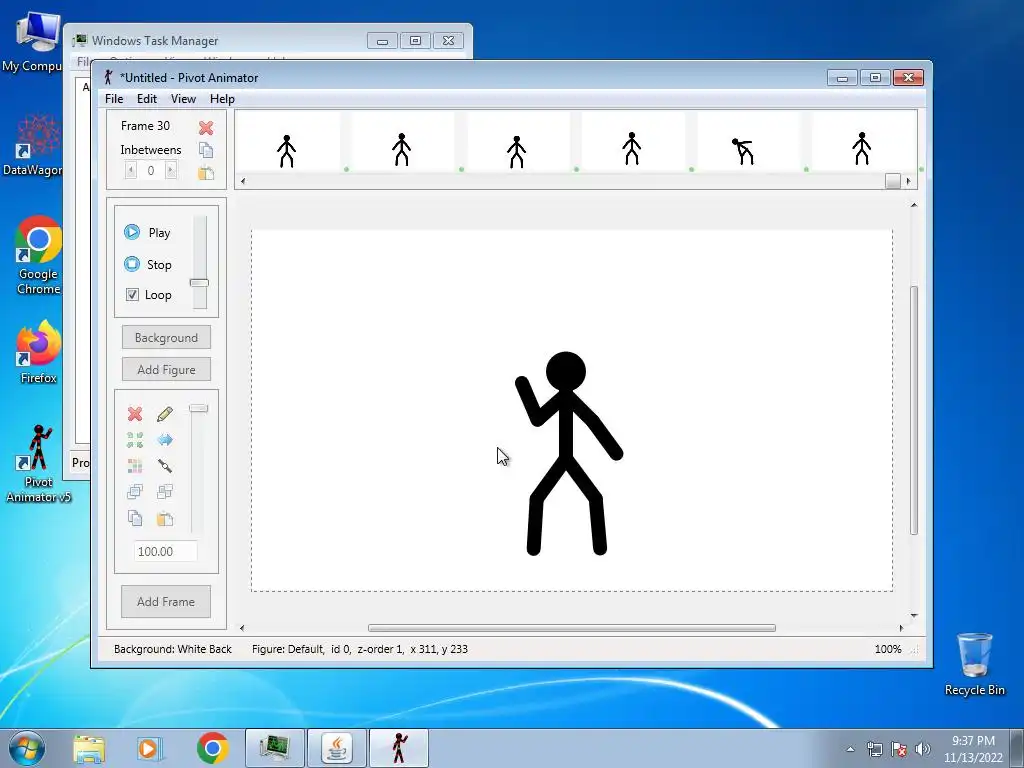Click the canvas vertical scrollbar thumb
Screen dimensions: 1024x768
pos(914,410)
